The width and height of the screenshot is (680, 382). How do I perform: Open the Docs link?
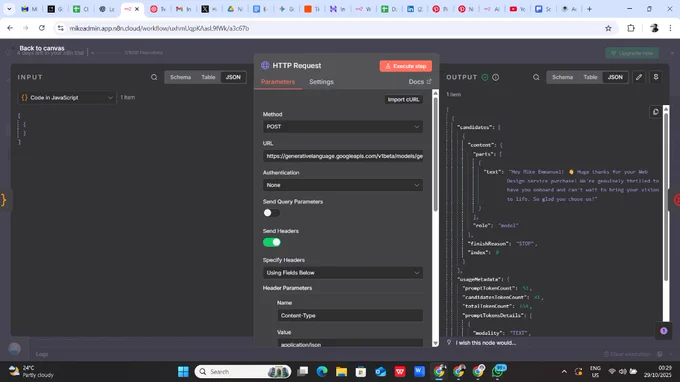(420, 82)
